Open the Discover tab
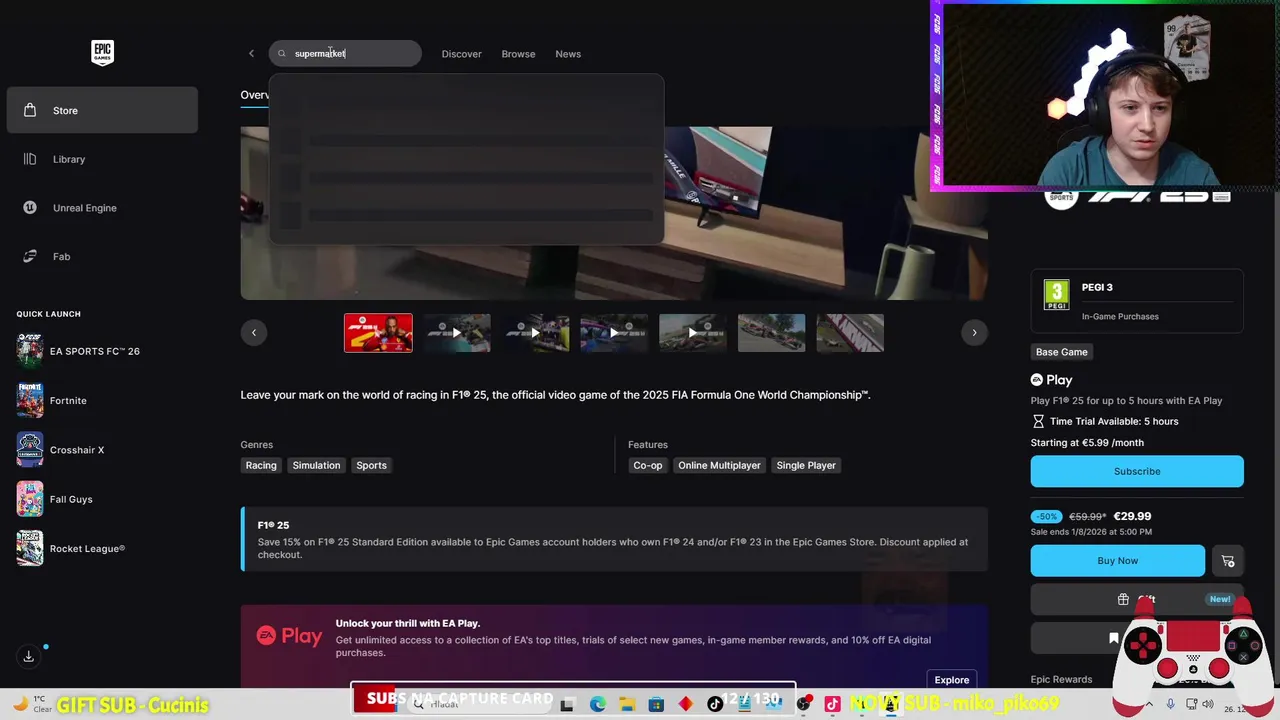Image resolution: width=1280 pixels, height=720 pixels. pyautogui.click(x=461, y=54)
